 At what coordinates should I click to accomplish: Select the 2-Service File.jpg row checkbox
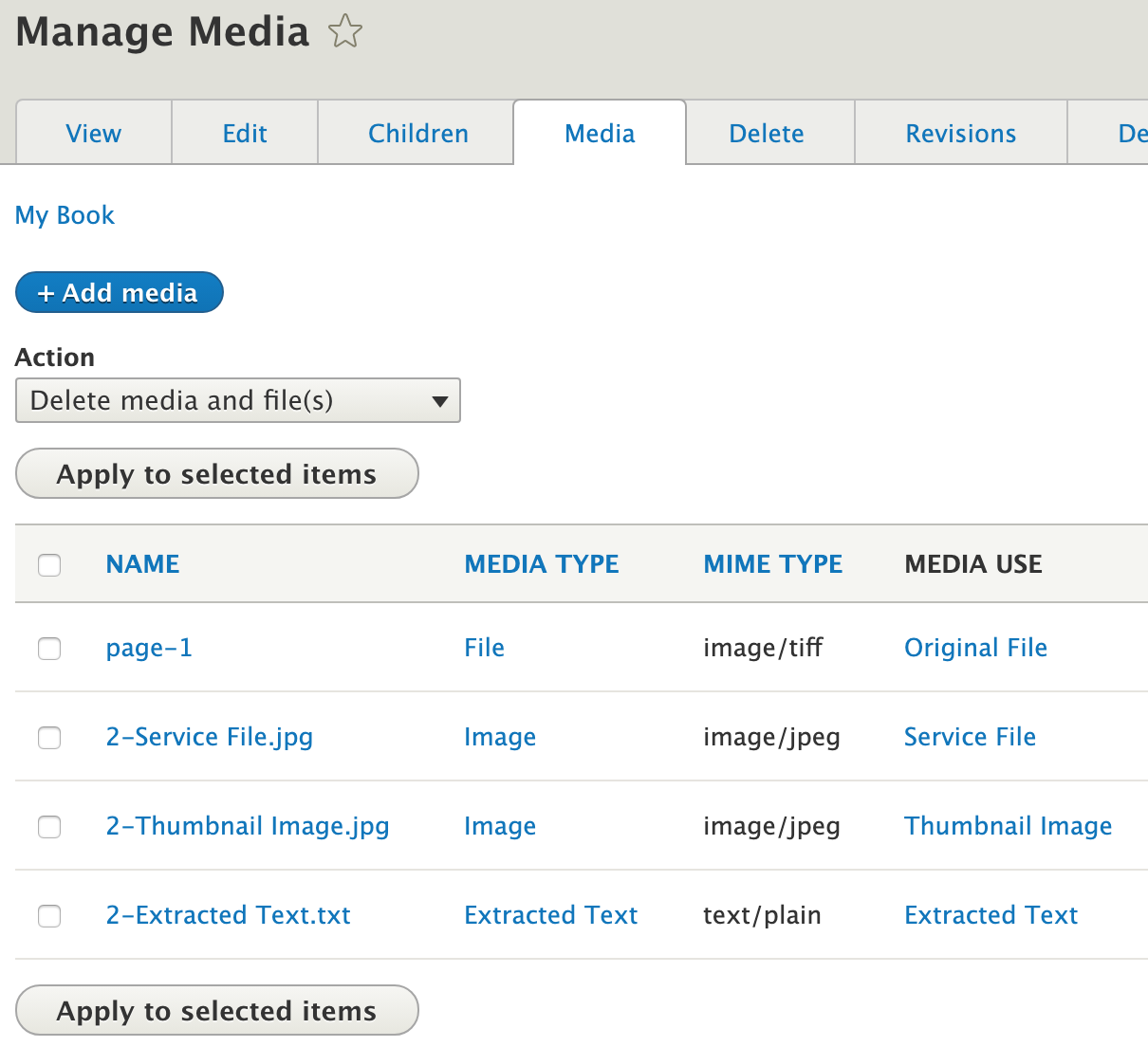pos(49,738)
